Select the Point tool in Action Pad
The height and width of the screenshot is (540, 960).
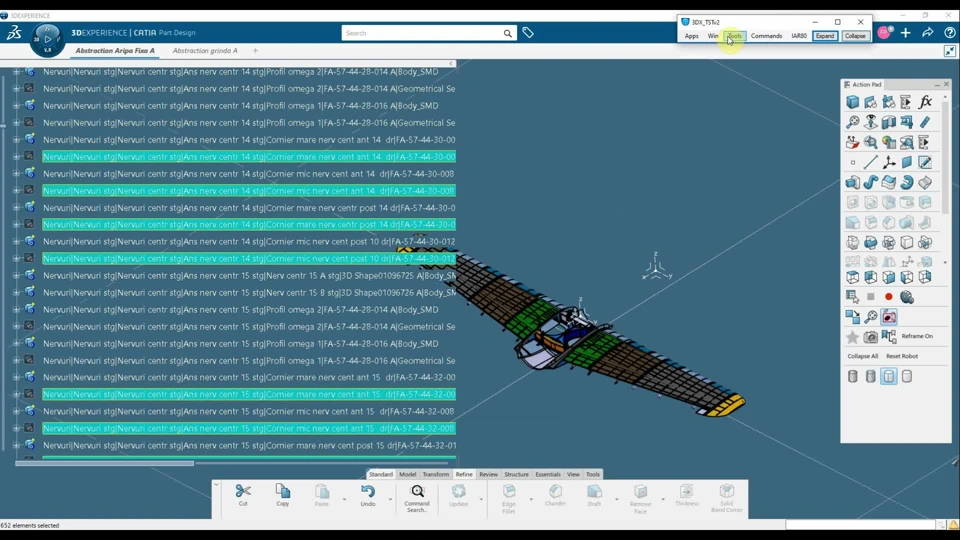point(852,162)
